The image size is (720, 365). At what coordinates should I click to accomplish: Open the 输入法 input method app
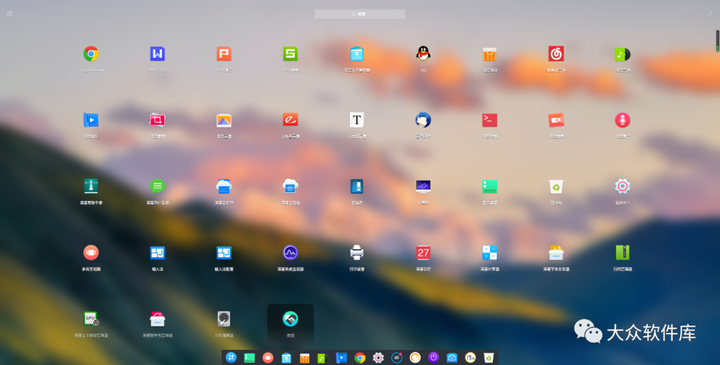pos(158,253)
